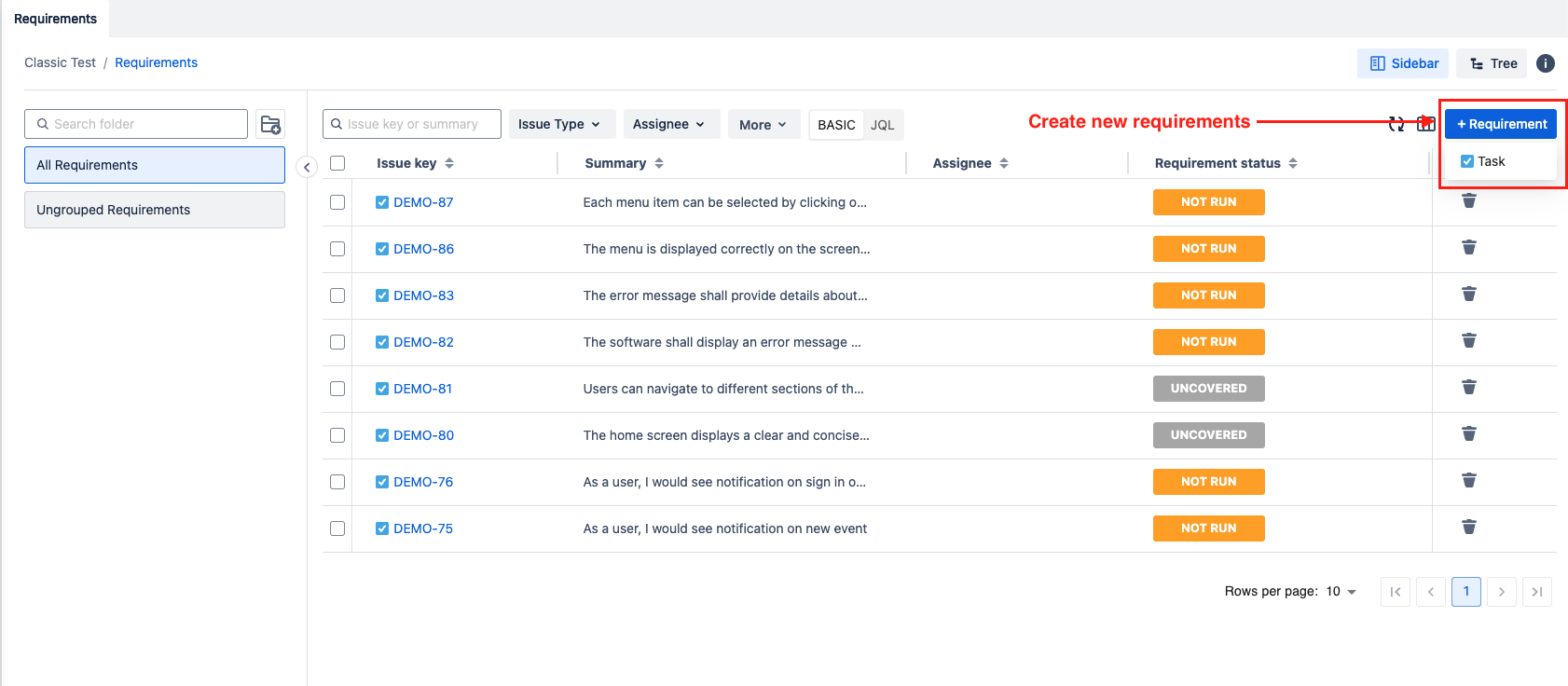
Task: Click the add new folder icon
Action: pos(270,124)
